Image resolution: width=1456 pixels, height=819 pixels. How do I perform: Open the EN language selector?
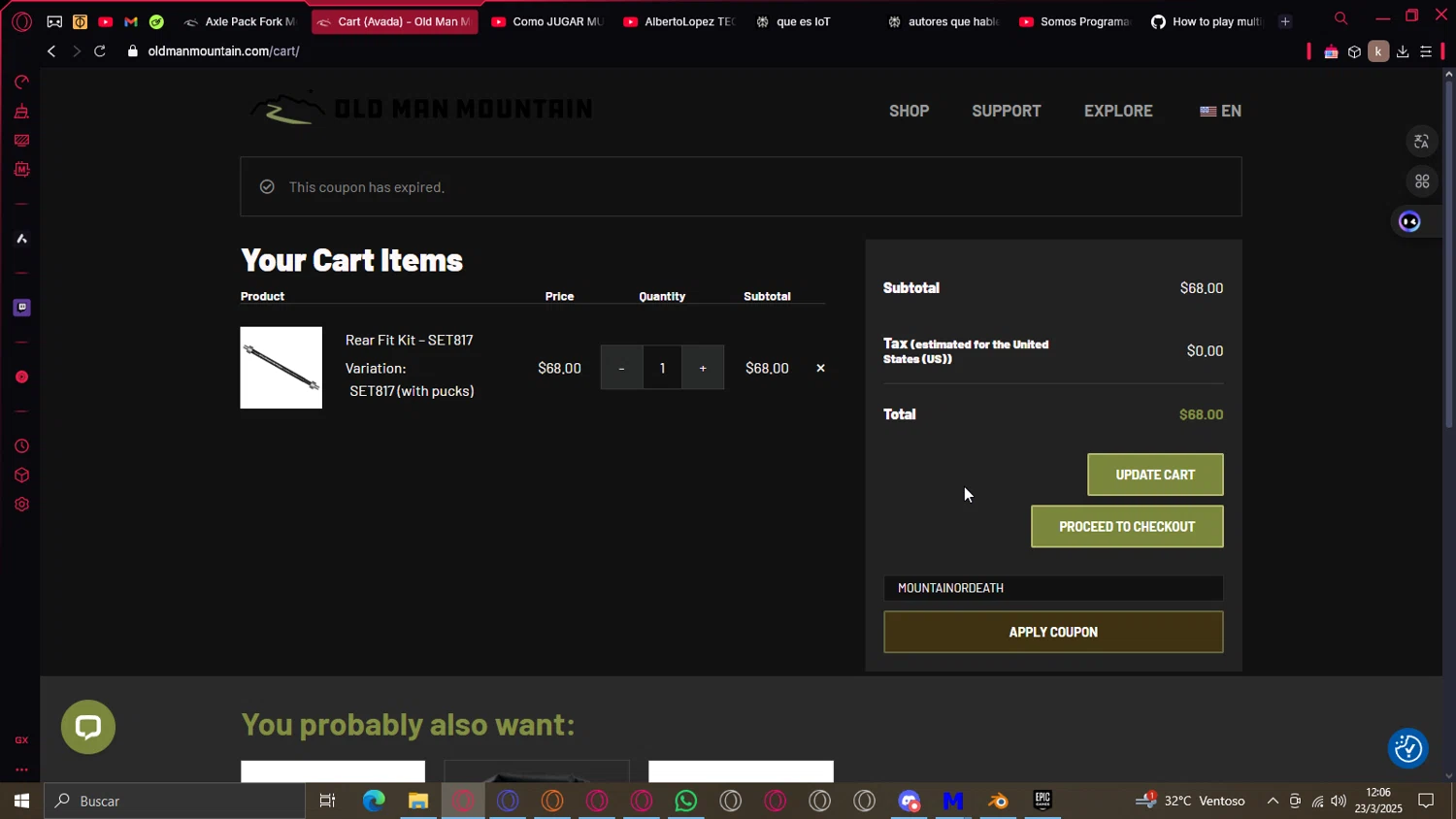tap(1220, 111)
